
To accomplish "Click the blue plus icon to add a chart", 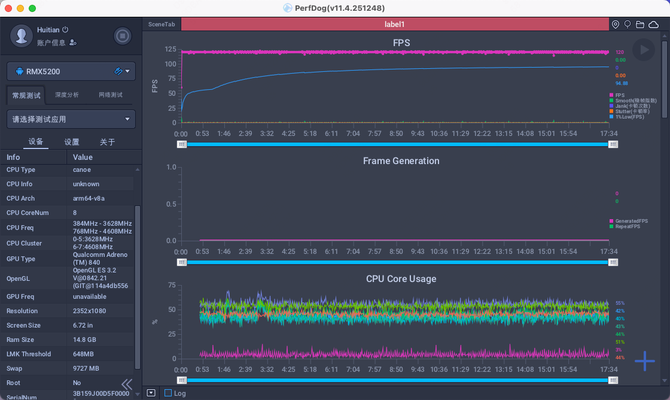I will click(645, 361).
